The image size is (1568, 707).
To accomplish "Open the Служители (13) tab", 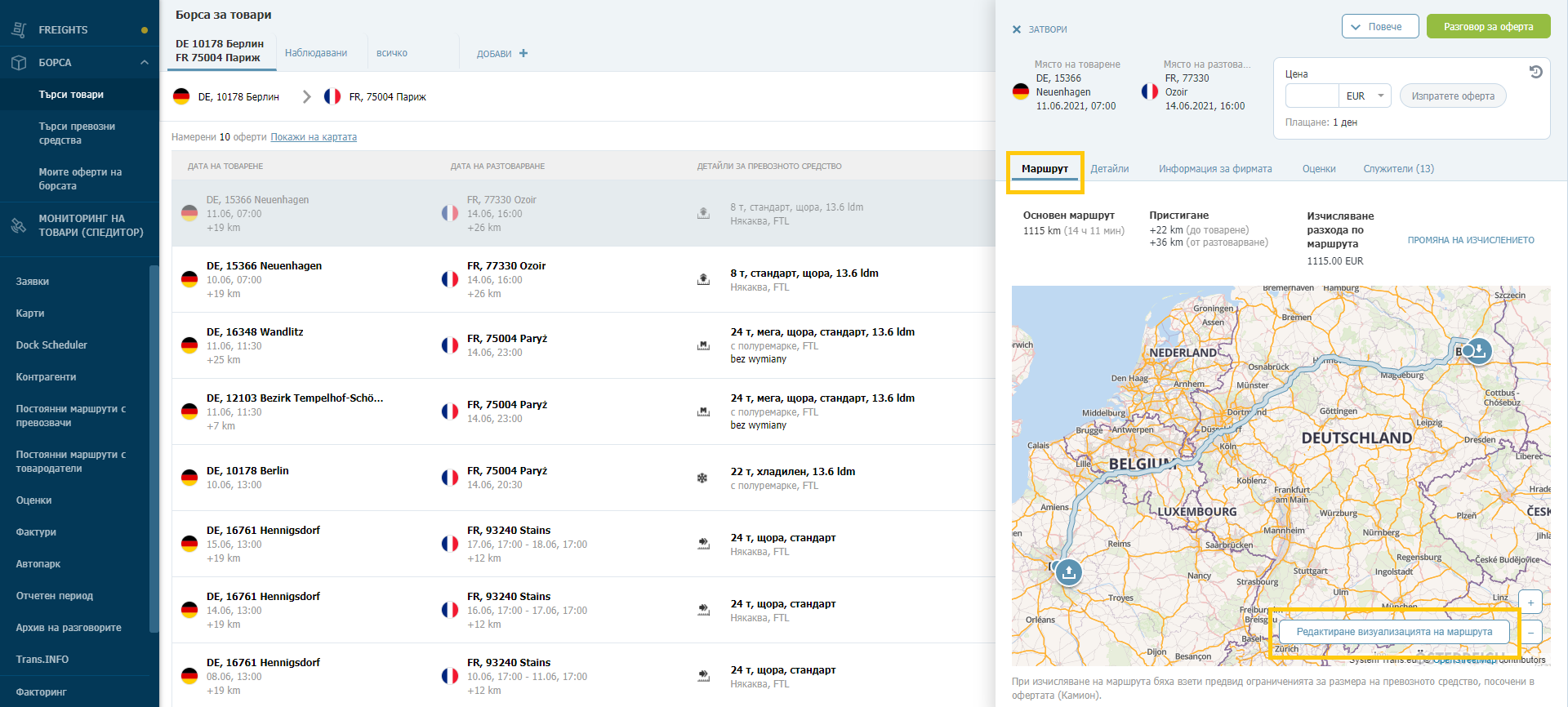I will click(1398, 169).
